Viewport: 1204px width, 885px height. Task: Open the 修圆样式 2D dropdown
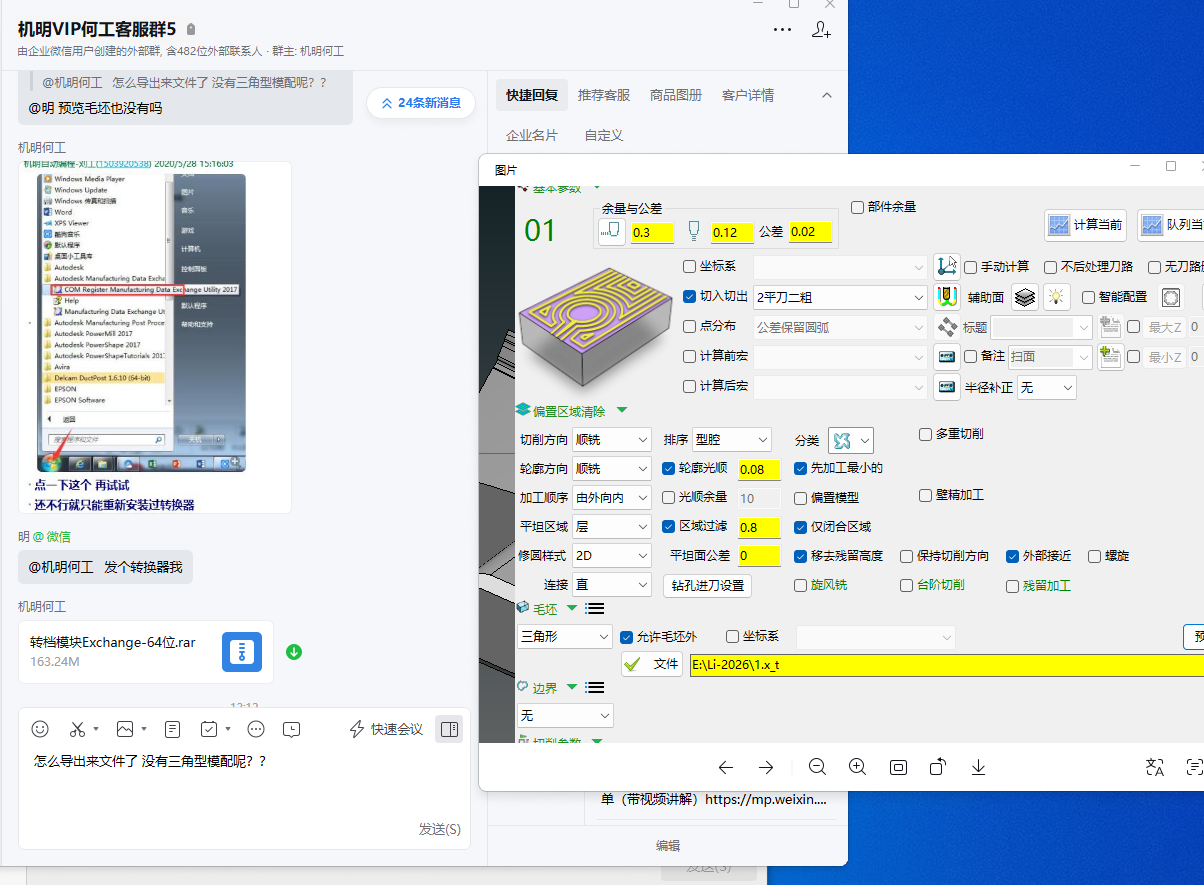coord(613,556)
